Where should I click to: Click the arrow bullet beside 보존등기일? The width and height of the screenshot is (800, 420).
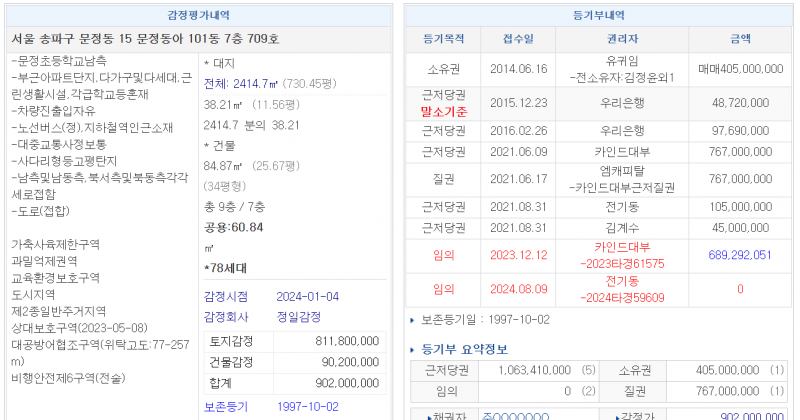point(414,320)
